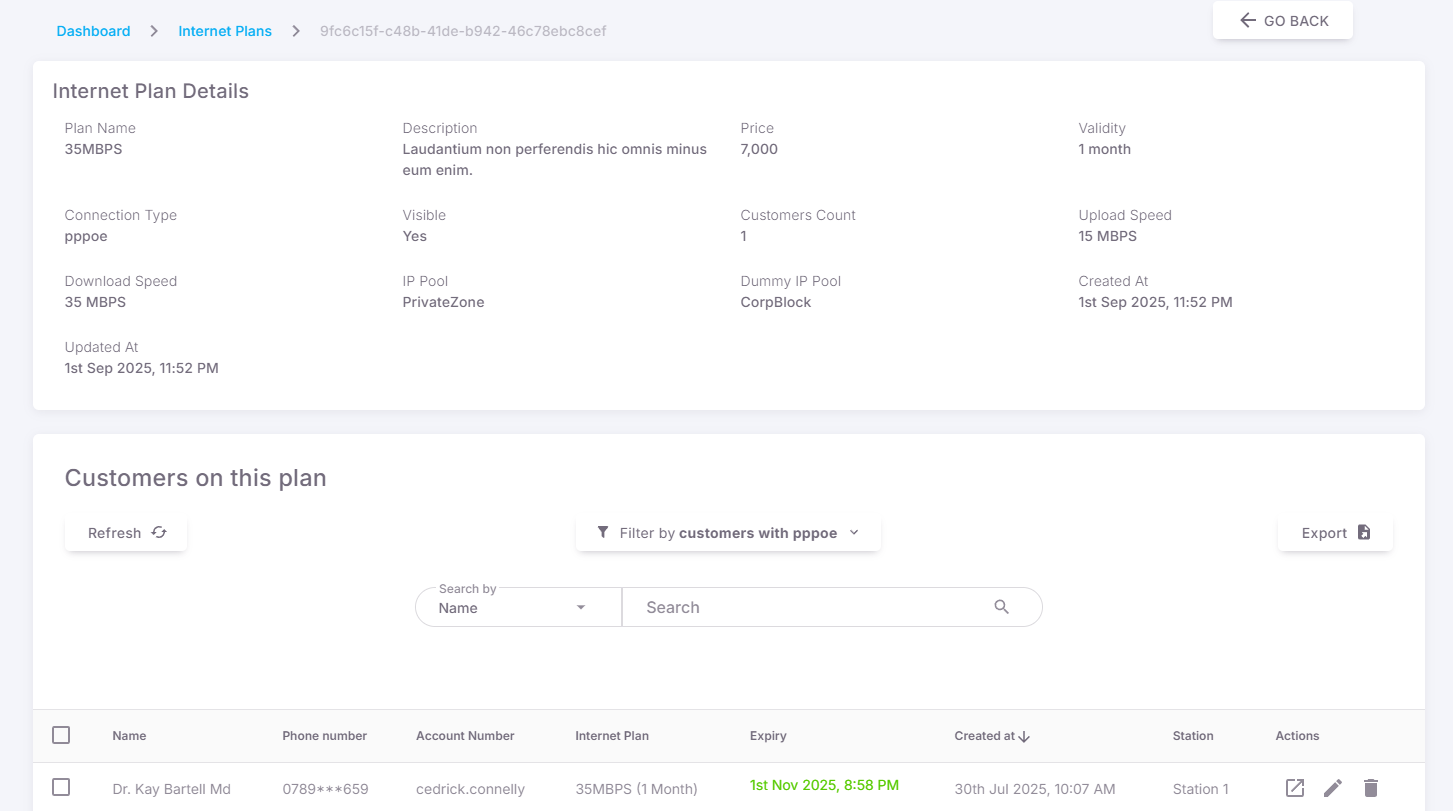Open Internet Plans breadcrumb link
1453x811 pixels.
225,31
